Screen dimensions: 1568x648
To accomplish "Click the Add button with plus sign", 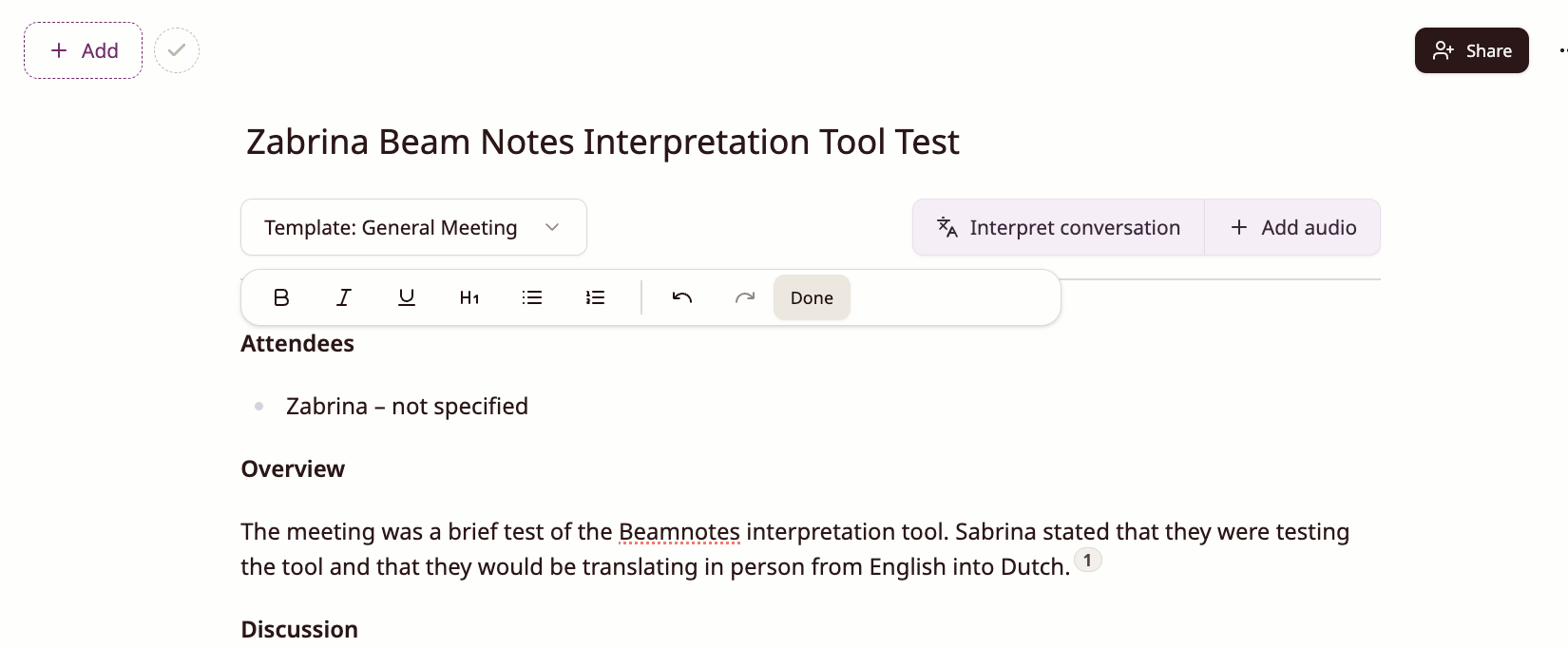I will tap(84, 50).
